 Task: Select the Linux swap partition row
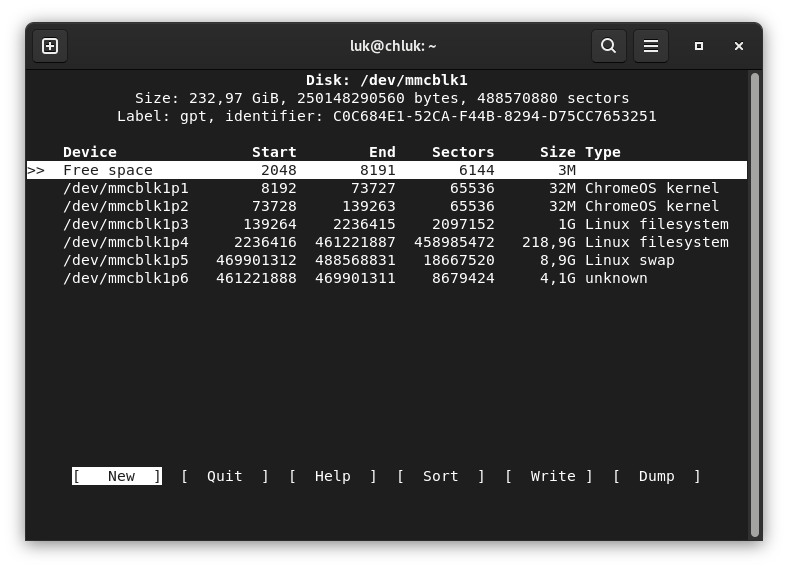(x=126, y=260)
